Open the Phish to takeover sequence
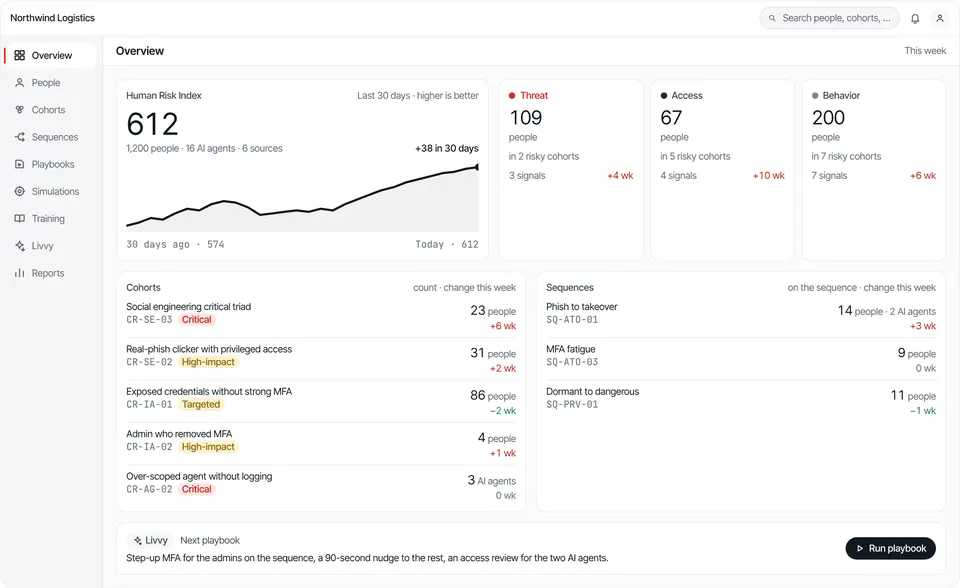Viewport: 960px width, 588px height. [741, 316]
